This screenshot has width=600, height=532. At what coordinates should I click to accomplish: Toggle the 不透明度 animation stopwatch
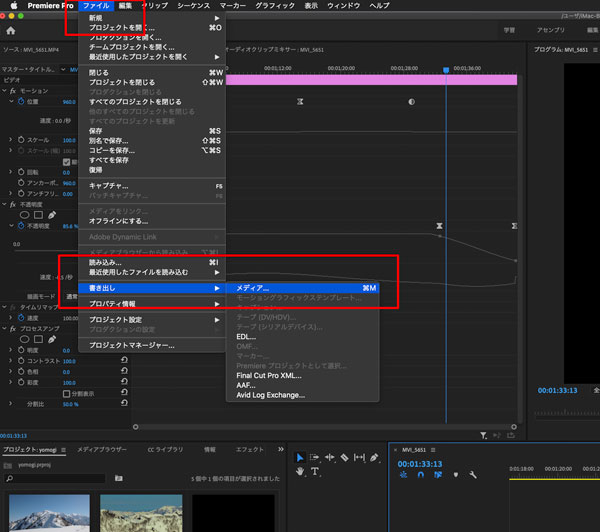point(21,226)
